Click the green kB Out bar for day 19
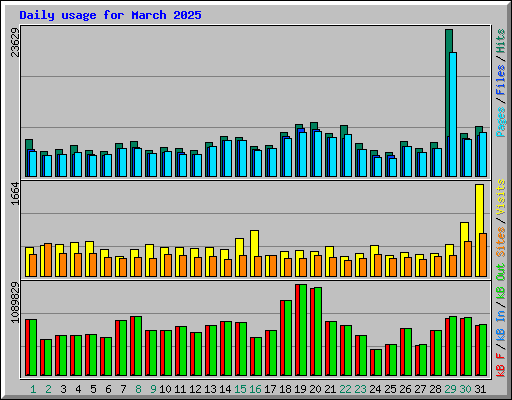The image size is (512, 400). [x=303, y=330]
